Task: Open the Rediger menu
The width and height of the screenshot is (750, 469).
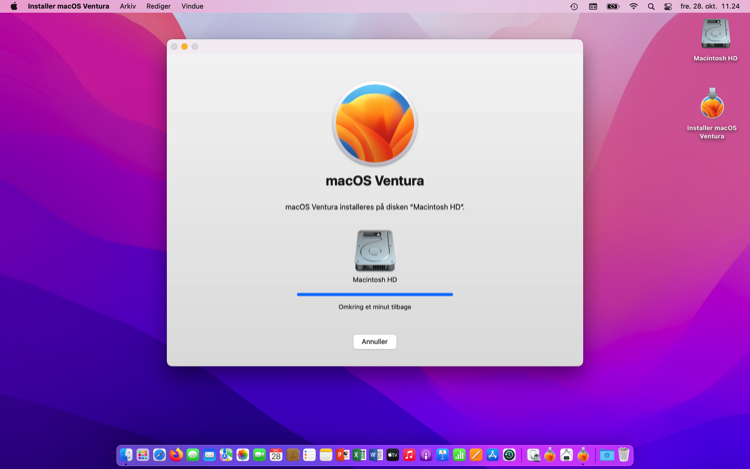Action: pos(158,6)
